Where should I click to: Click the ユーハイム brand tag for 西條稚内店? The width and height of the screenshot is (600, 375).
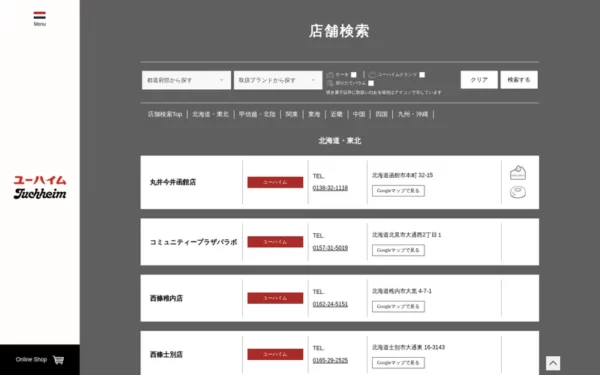pos(275,298)
